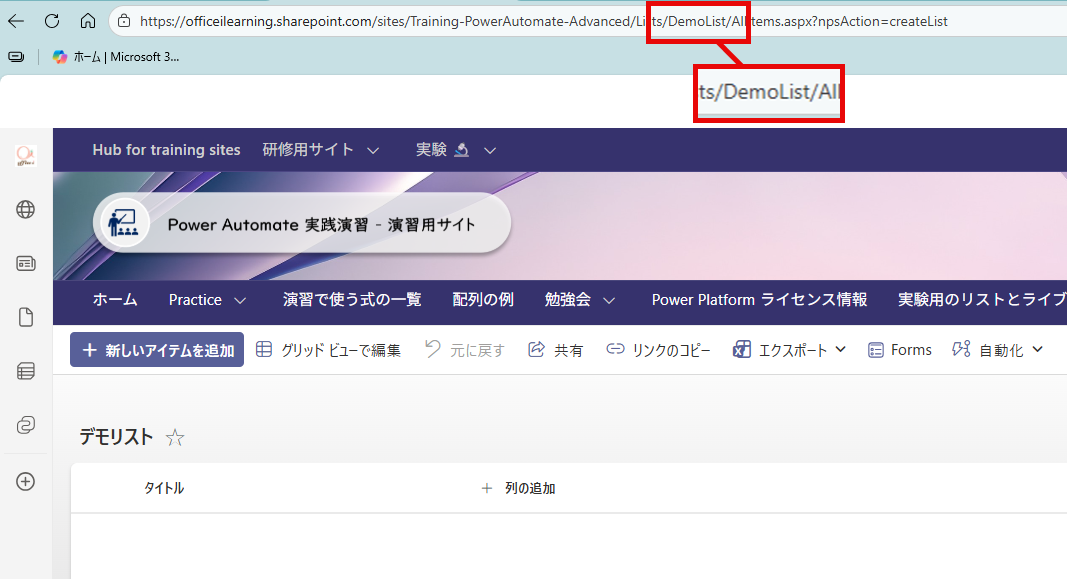Click the globe icon in left sidebar
1067x579 pixels.
coord(26,209)
